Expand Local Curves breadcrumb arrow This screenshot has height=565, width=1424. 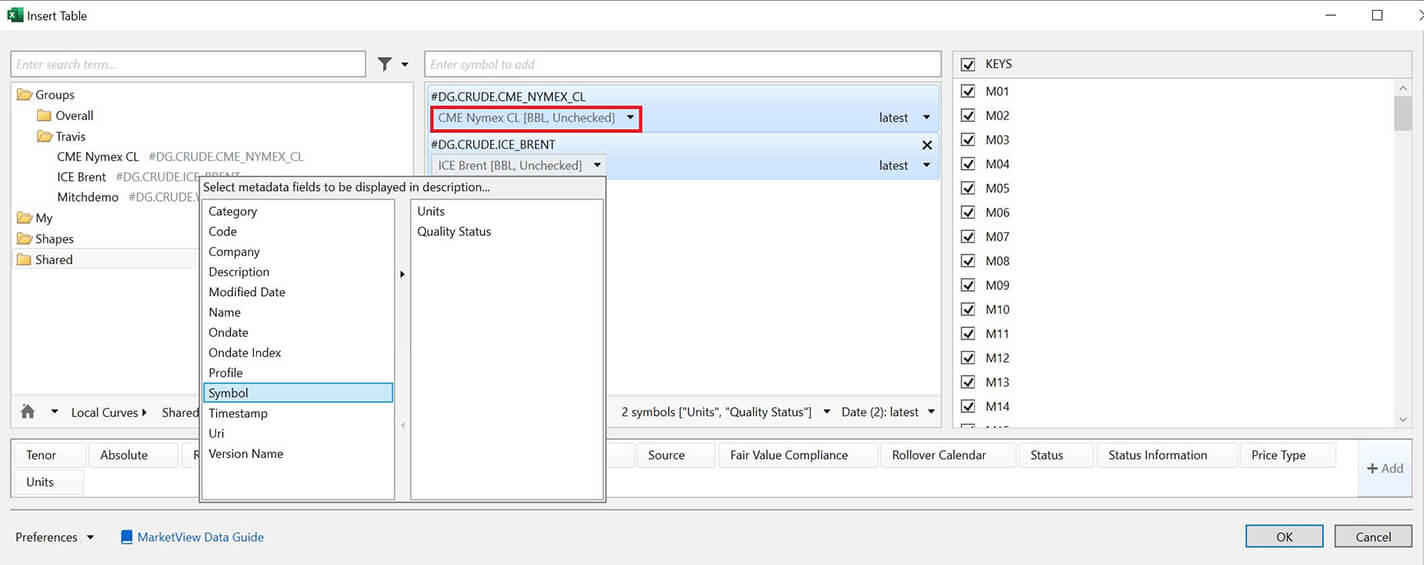(145, 413)
